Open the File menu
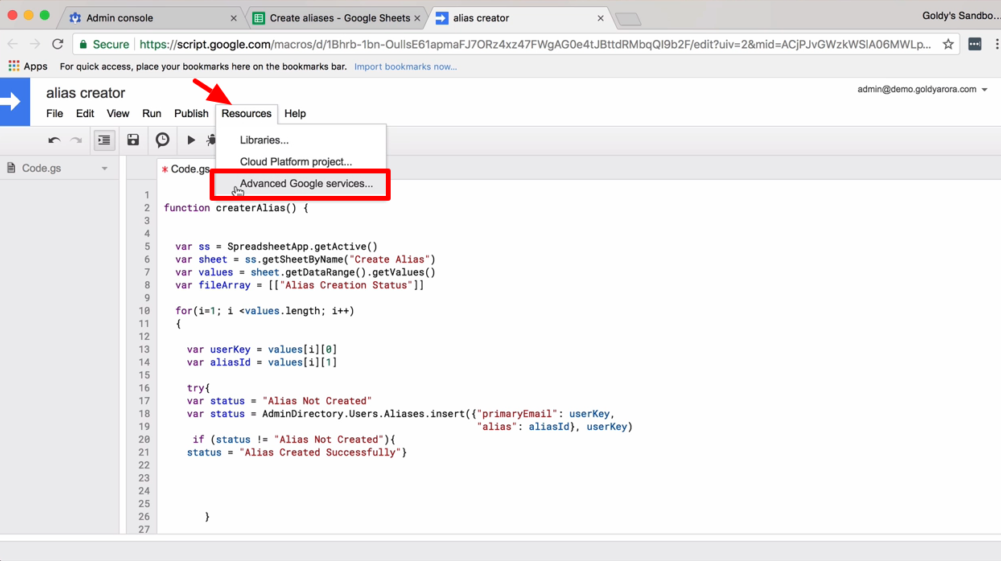Screen dimensions: 1001x561 click(54, 114)
